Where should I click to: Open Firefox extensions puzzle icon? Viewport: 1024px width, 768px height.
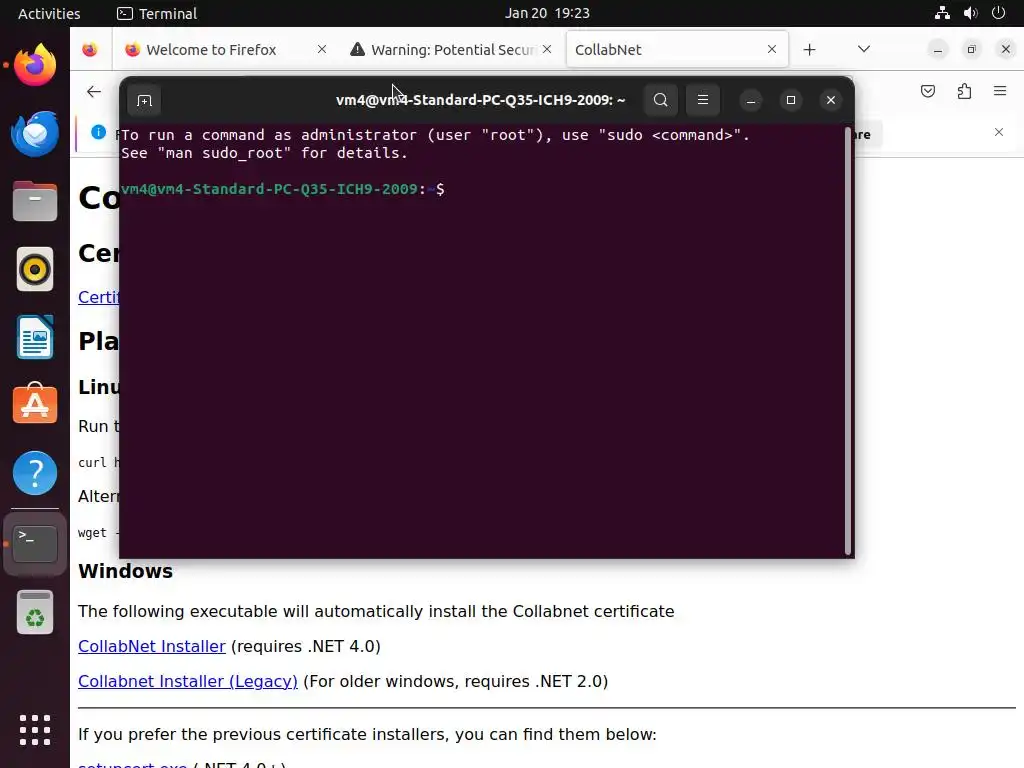pyautogui.click(x=964, y=91)
